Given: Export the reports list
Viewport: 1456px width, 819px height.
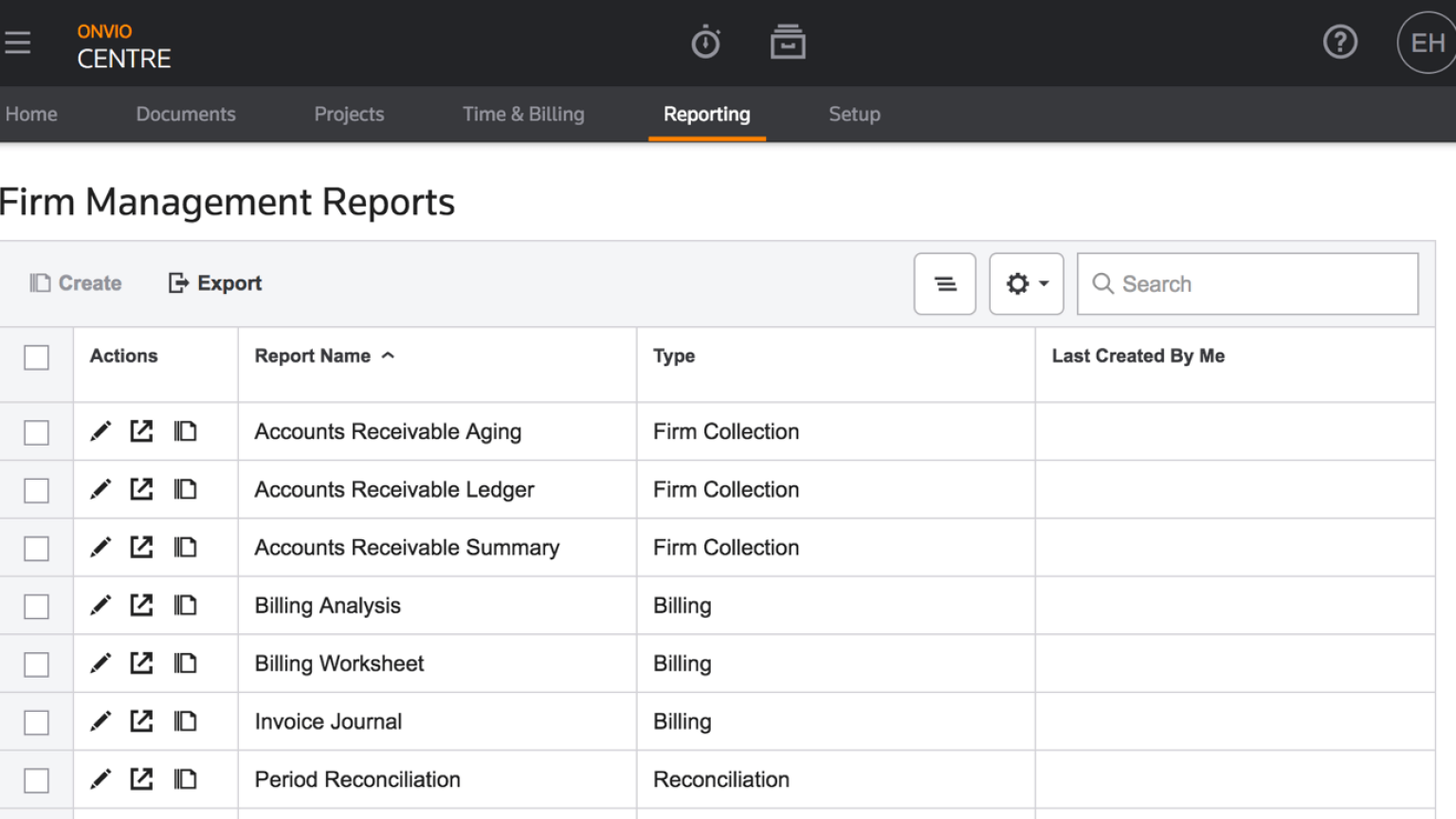Looking at the screenshot, I should 214,282.
